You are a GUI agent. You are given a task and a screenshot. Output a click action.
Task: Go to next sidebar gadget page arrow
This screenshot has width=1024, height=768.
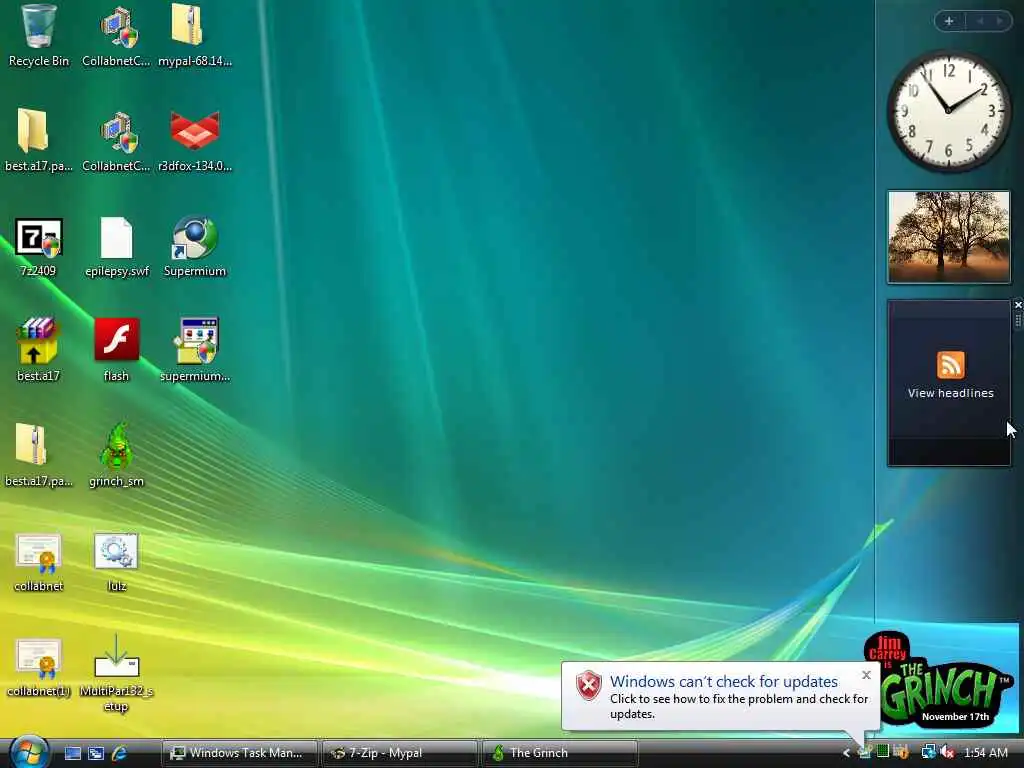tap(1000, 21)
